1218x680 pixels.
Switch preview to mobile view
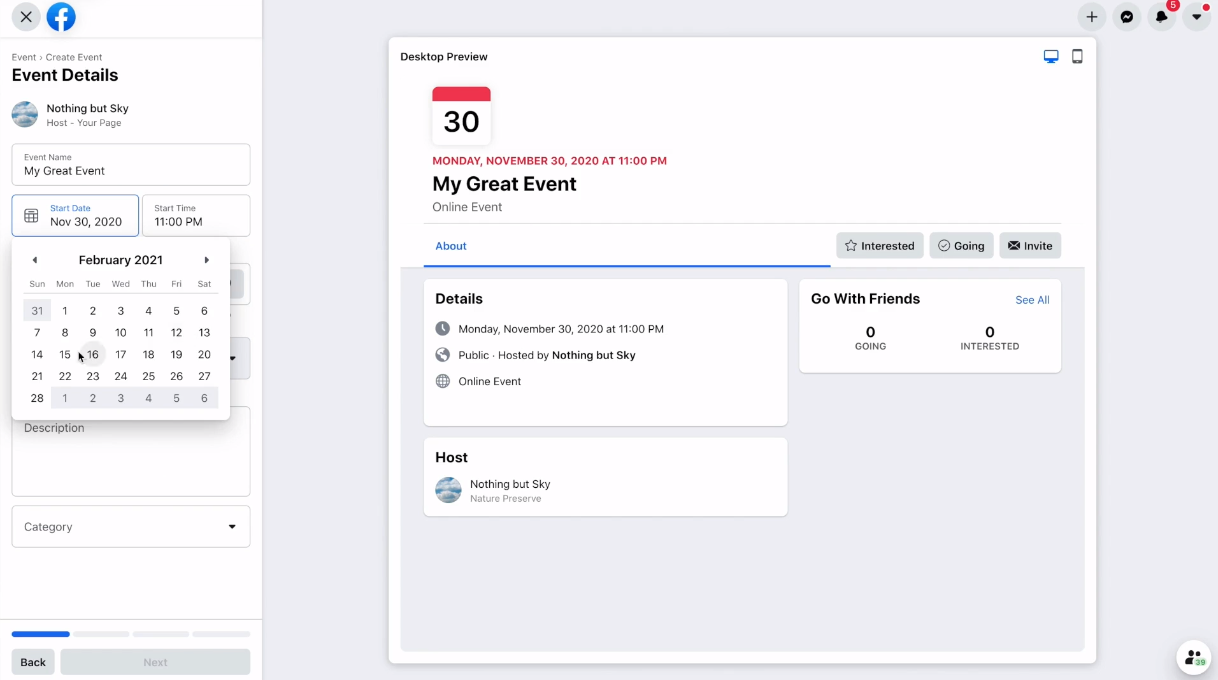(1077, 56)
